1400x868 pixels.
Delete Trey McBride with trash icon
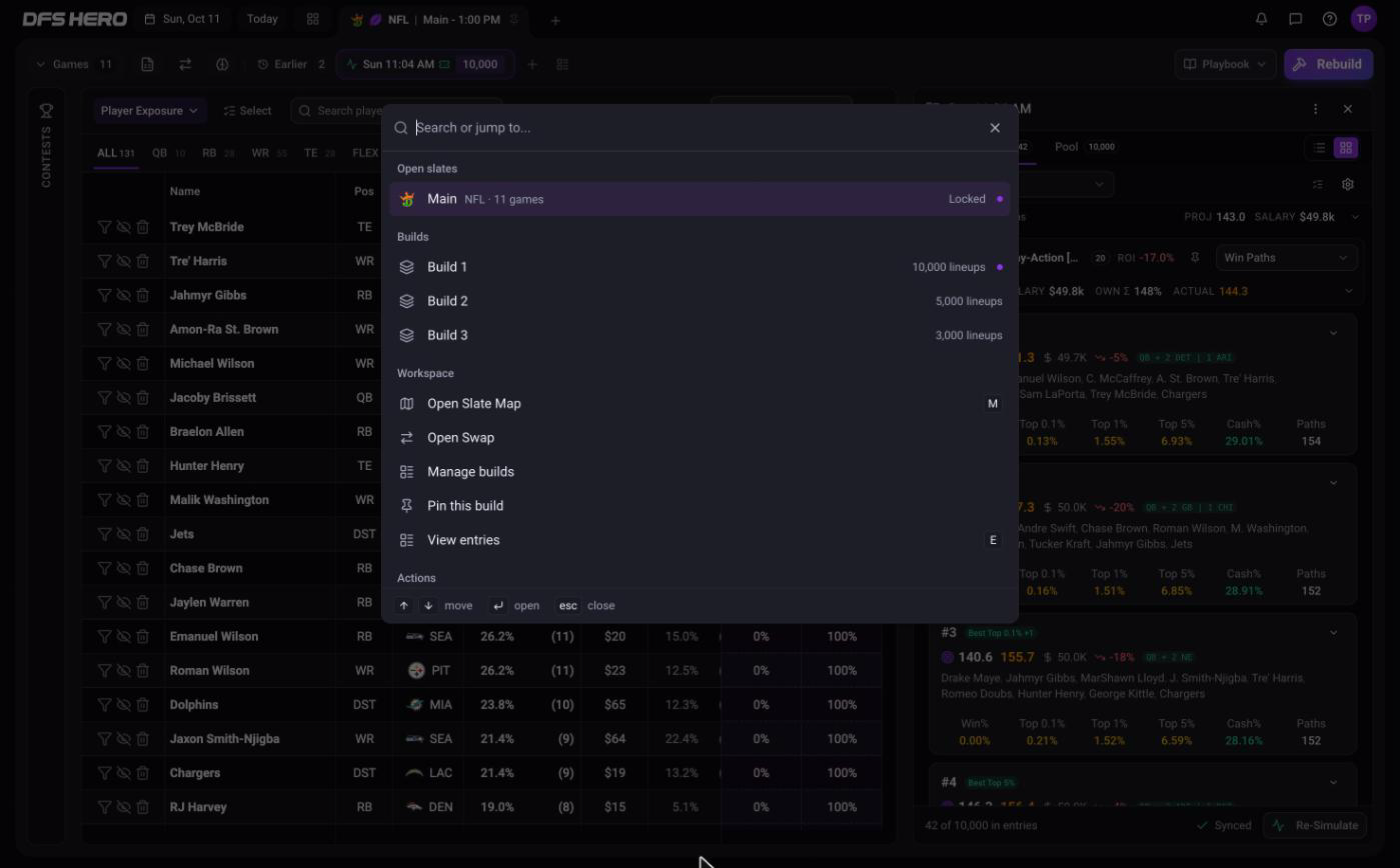pyautogui.click(x=142, y=227)
